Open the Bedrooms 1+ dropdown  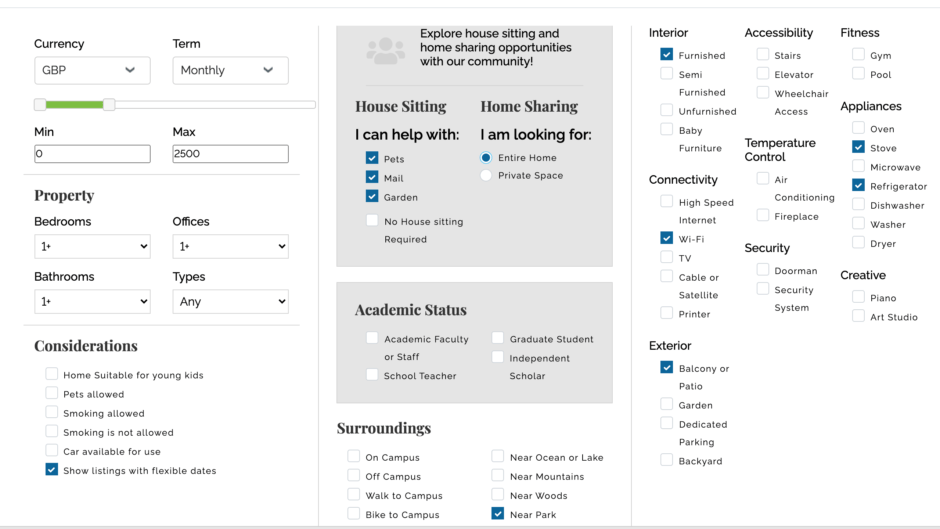[92, 247]
